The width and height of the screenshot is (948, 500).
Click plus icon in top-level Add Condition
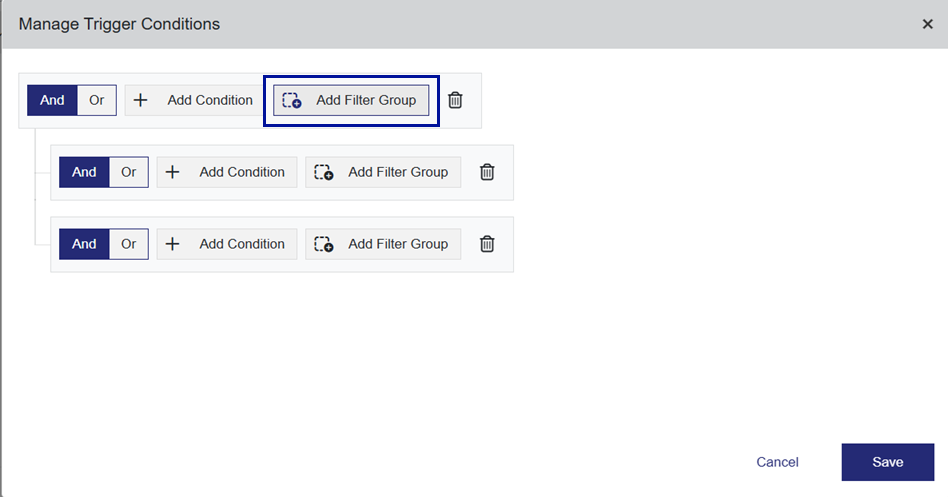141,100
